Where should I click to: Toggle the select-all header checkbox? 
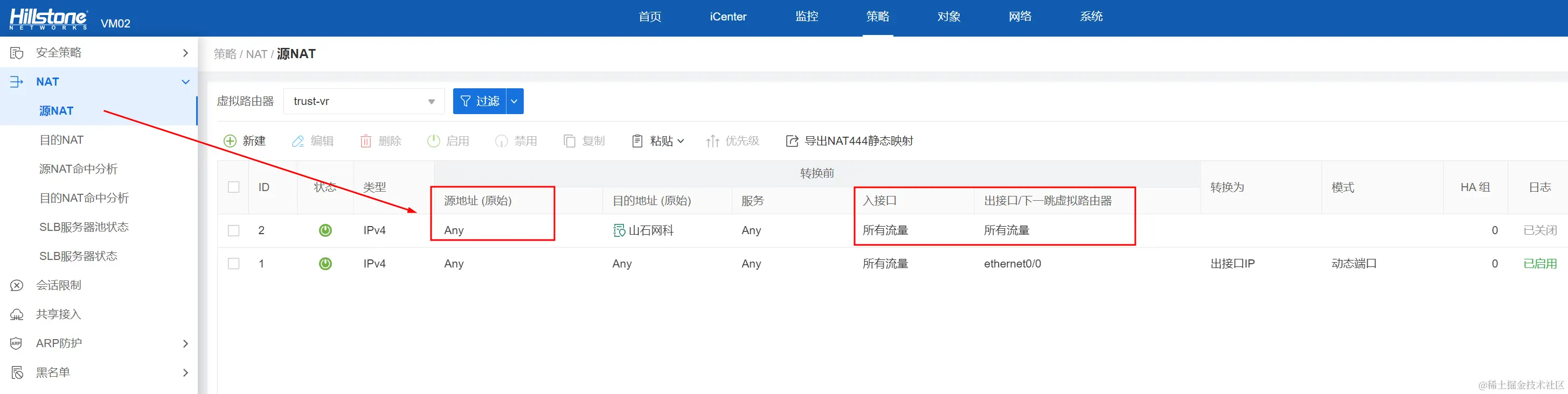coord(234,187)
